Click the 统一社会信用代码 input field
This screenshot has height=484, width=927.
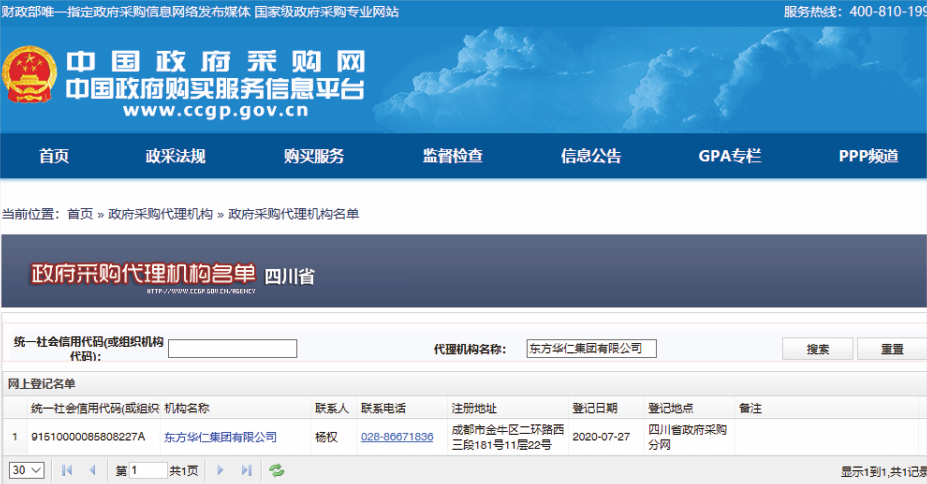pos(232,349)
